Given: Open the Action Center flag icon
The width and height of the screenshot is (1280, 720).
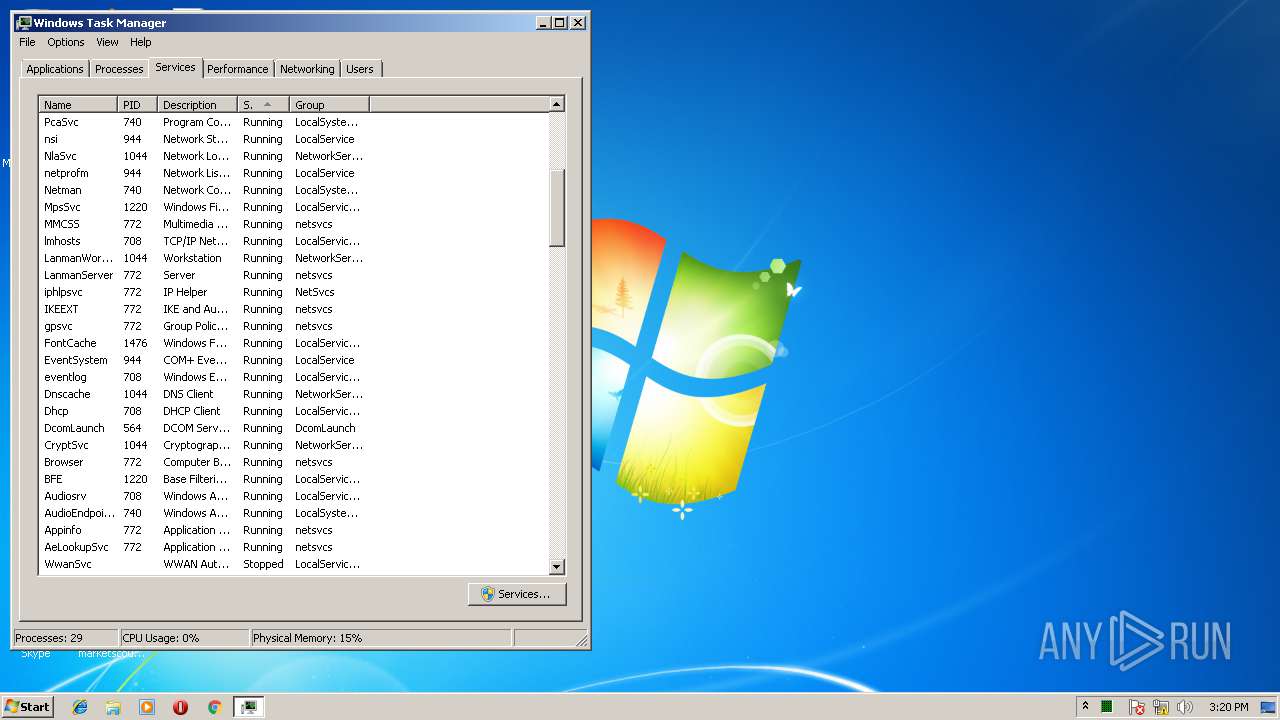Looking at the screenshot, I should point(1137,707).
